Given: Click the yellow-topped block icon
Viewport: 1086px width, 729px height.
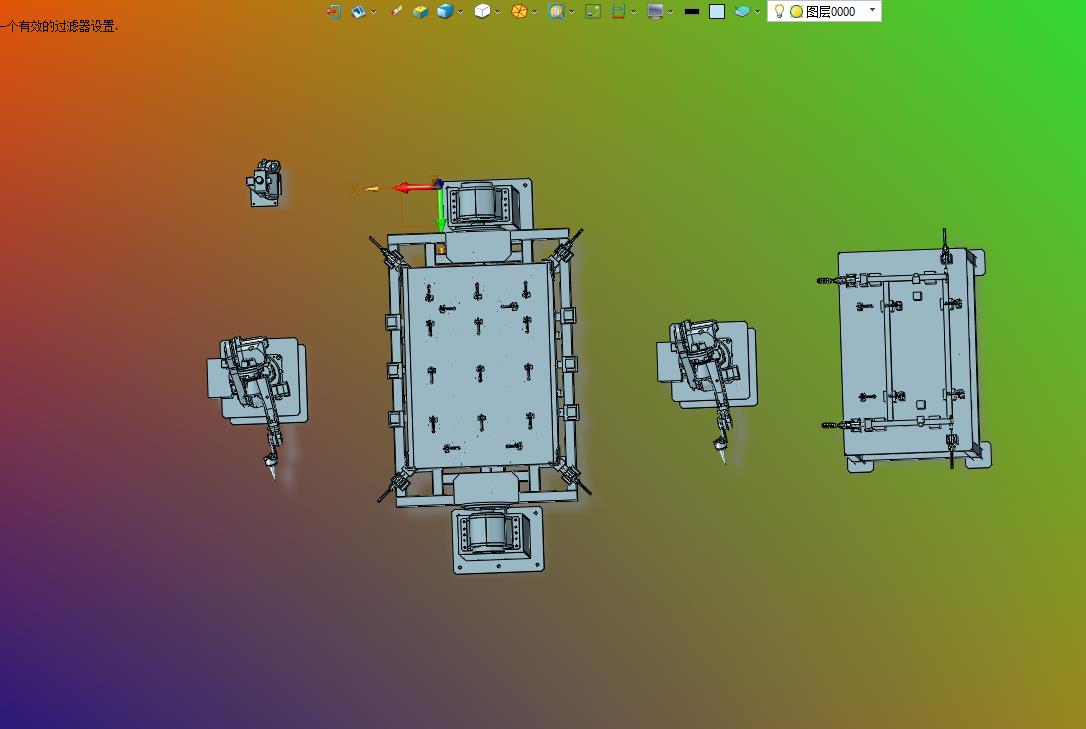Looking at the screenshot, I should pyautogui.click(x=420, y=11).
